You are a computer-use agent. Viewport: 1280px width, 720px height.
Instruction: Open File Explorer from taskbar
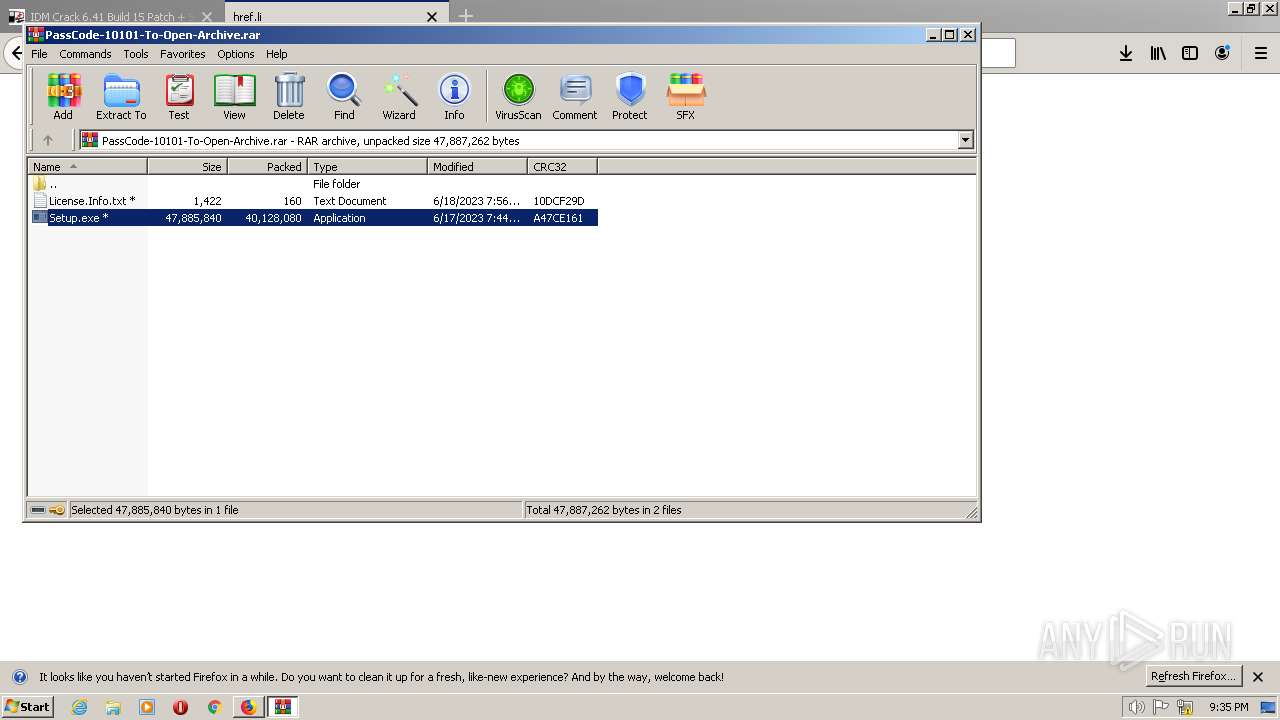click(113, 707)
